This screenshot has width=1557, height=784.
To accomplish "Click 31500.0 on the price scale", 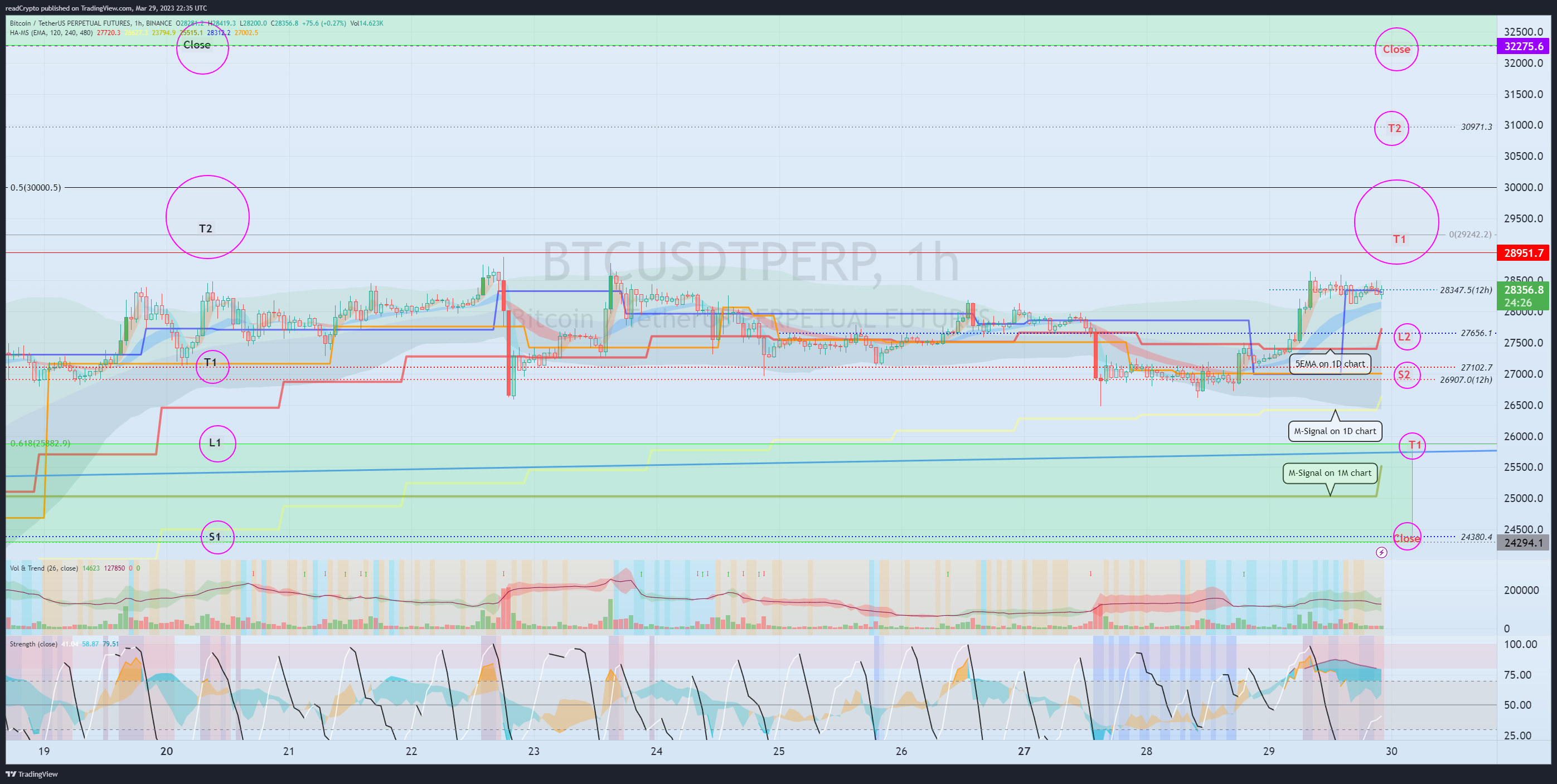I will (1523, 94).
